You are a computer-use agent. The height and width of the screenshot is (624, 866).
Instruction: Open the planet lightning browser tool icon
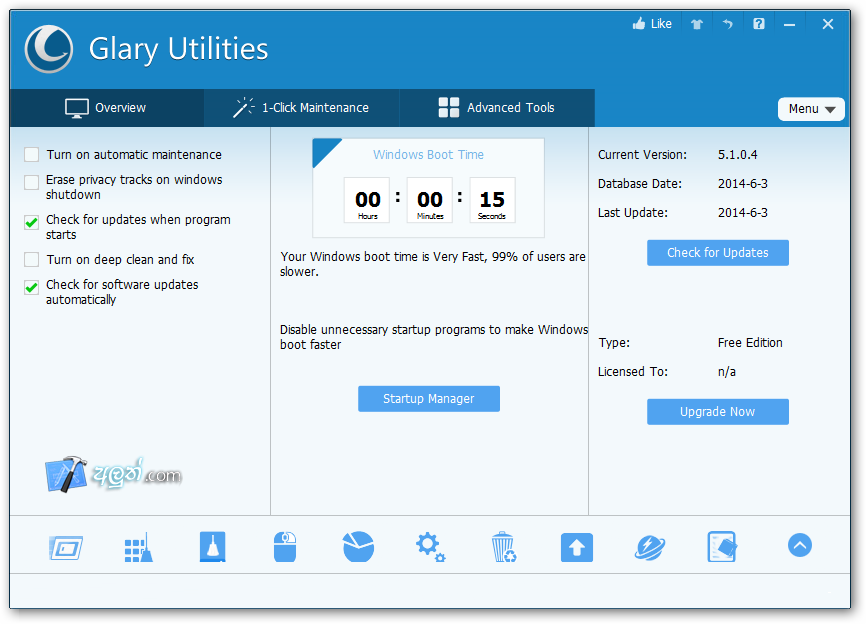(650, 548)
